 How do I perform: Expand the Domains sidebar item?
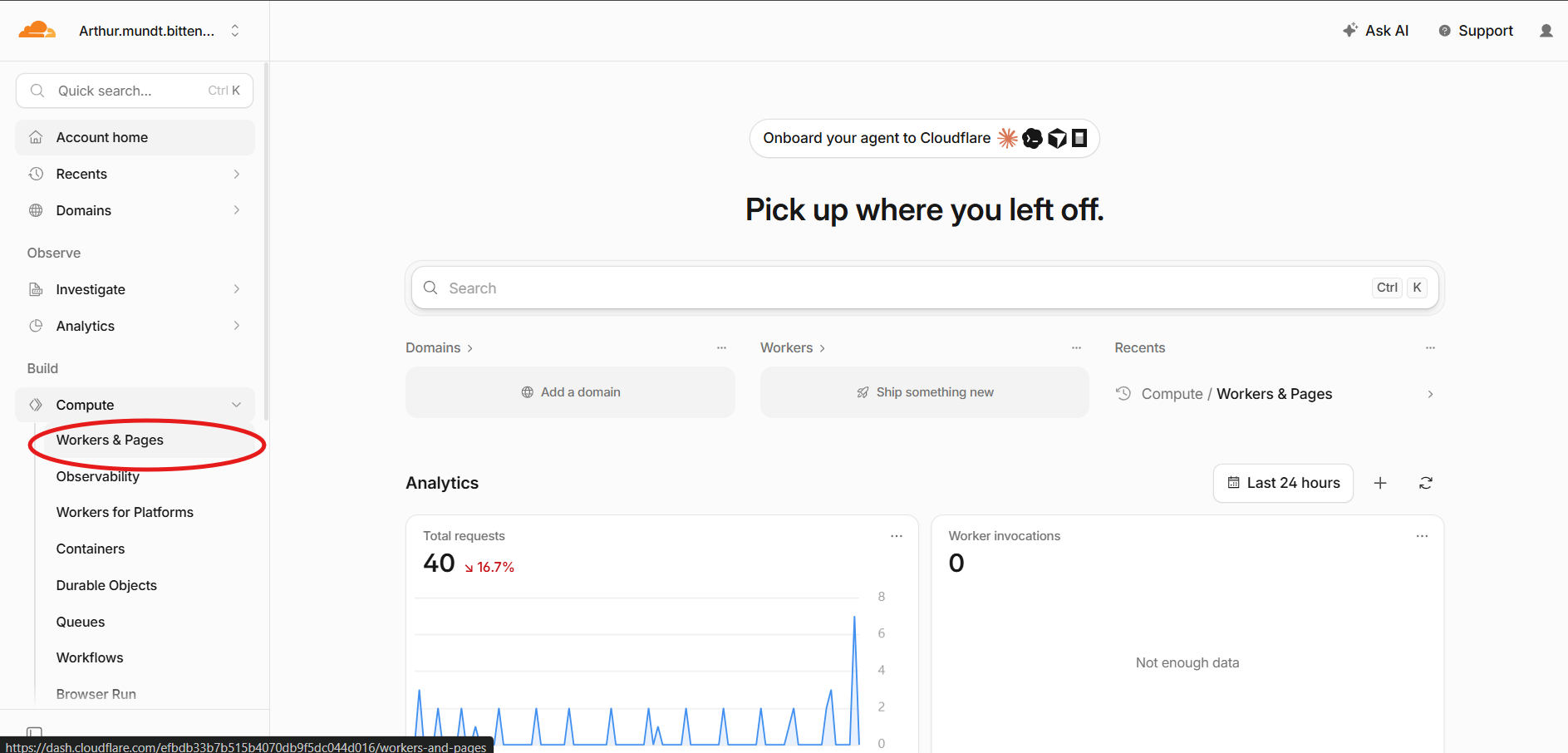[135, 210]
